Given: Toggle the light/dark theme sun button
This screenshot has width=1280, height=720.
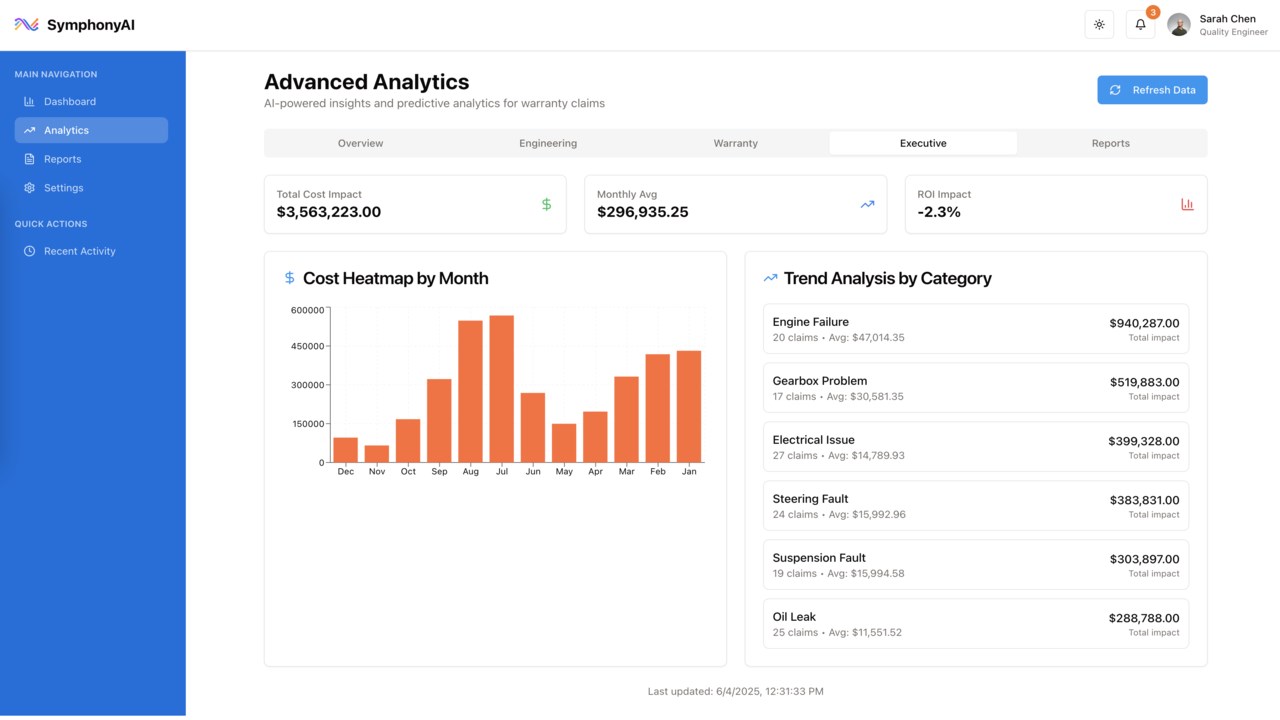Looking at the screenshot, I should [x=1099, y=25].
